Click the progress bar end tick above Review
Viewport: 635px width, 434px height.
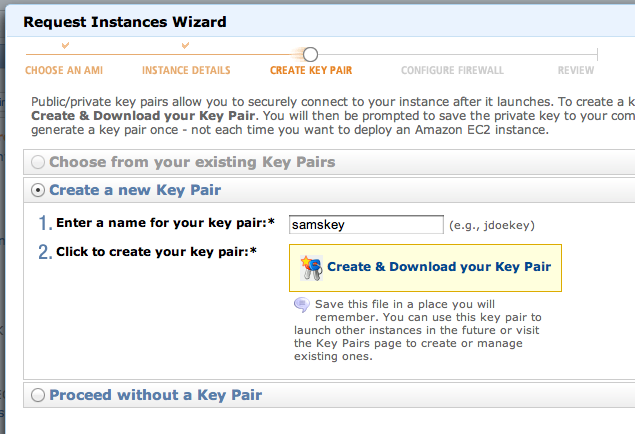pyautogui.click(x=597, y=54)
